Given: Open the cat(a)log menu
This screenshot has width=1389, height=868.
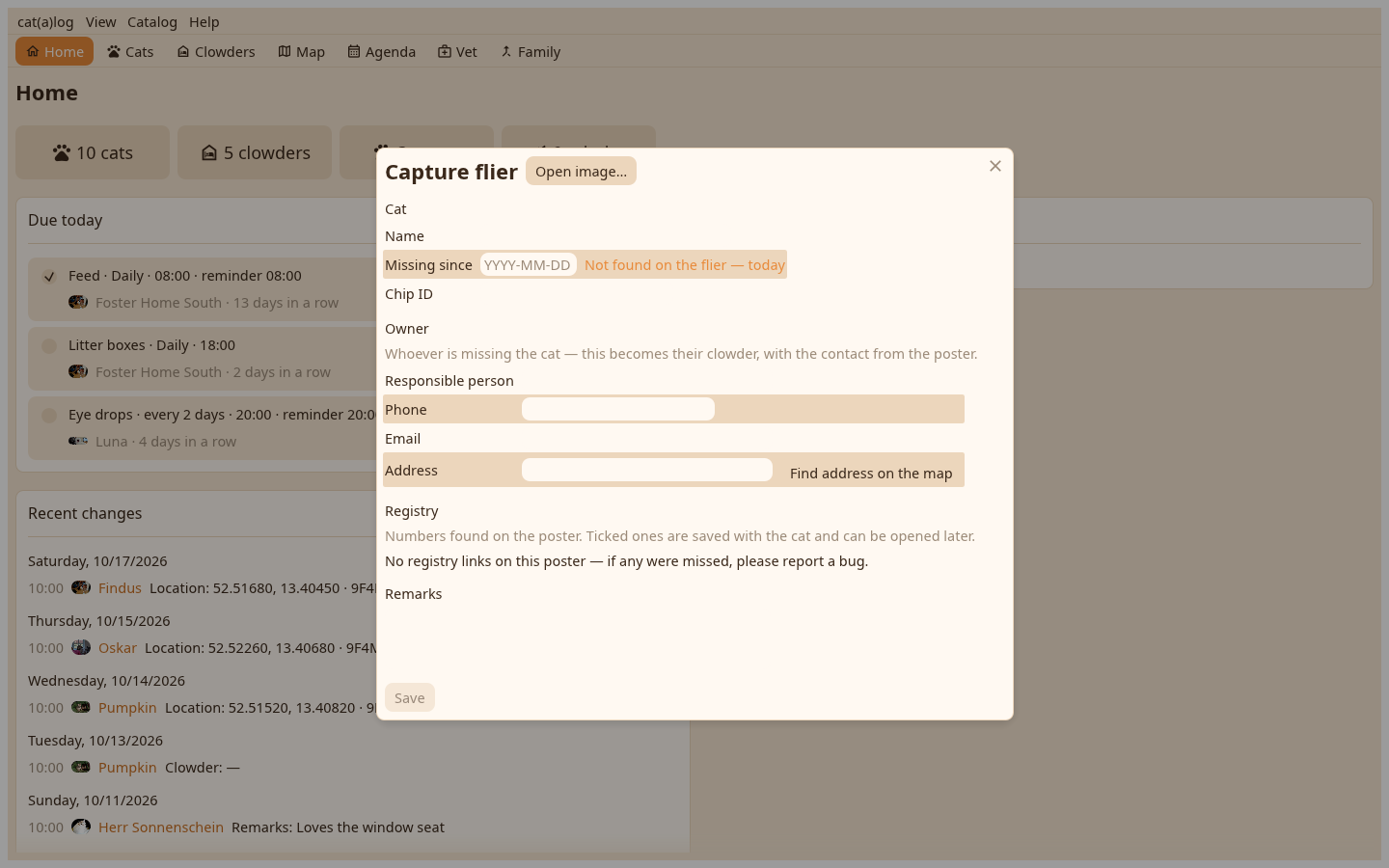Looking at the screenshot, I should pyautogui.click(x=45, y=21).
